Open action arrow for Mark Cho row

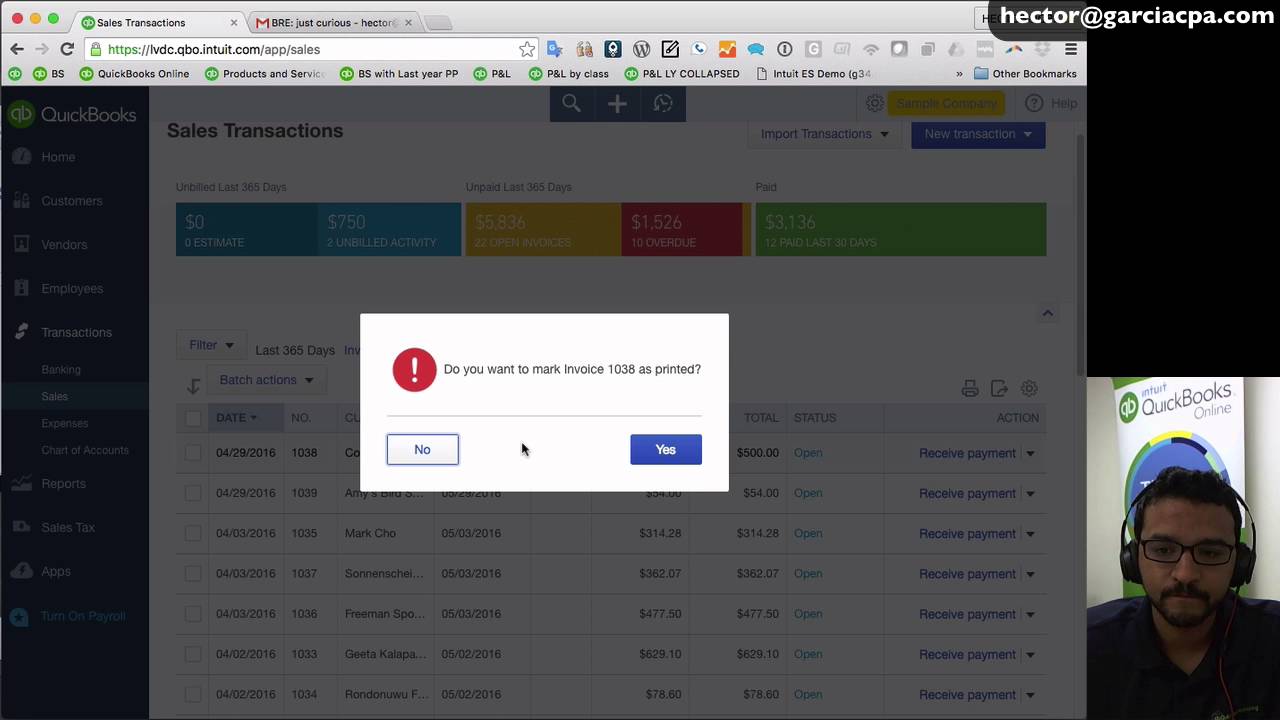1030,534
